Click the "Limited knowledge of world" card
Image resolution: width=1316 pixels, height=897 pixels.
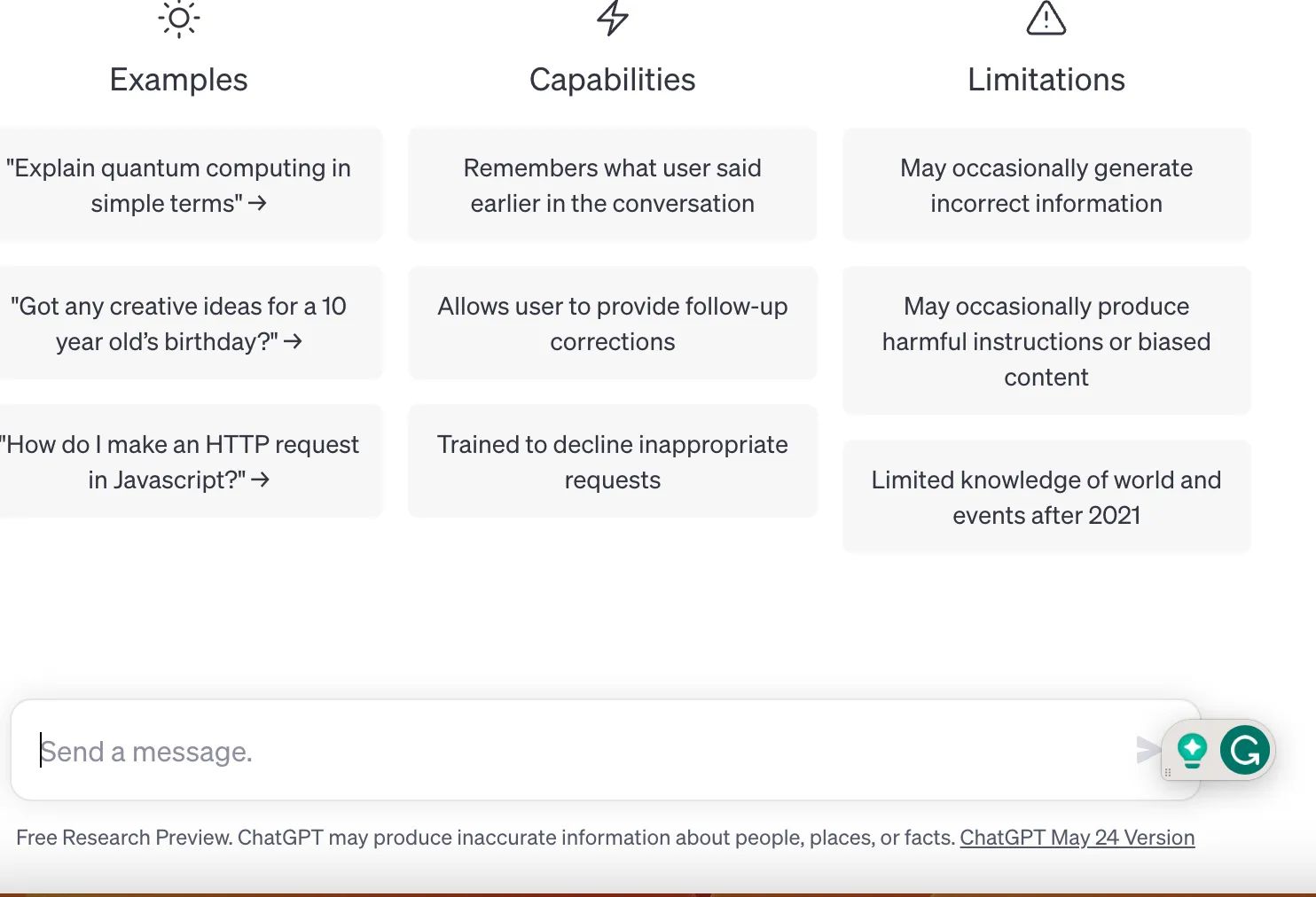[x=1046, y=497]
